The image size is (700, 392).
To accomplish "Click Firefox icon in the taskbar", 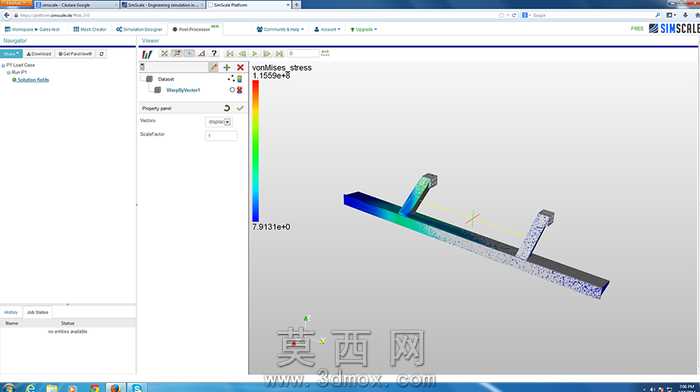I will point(116,387).
